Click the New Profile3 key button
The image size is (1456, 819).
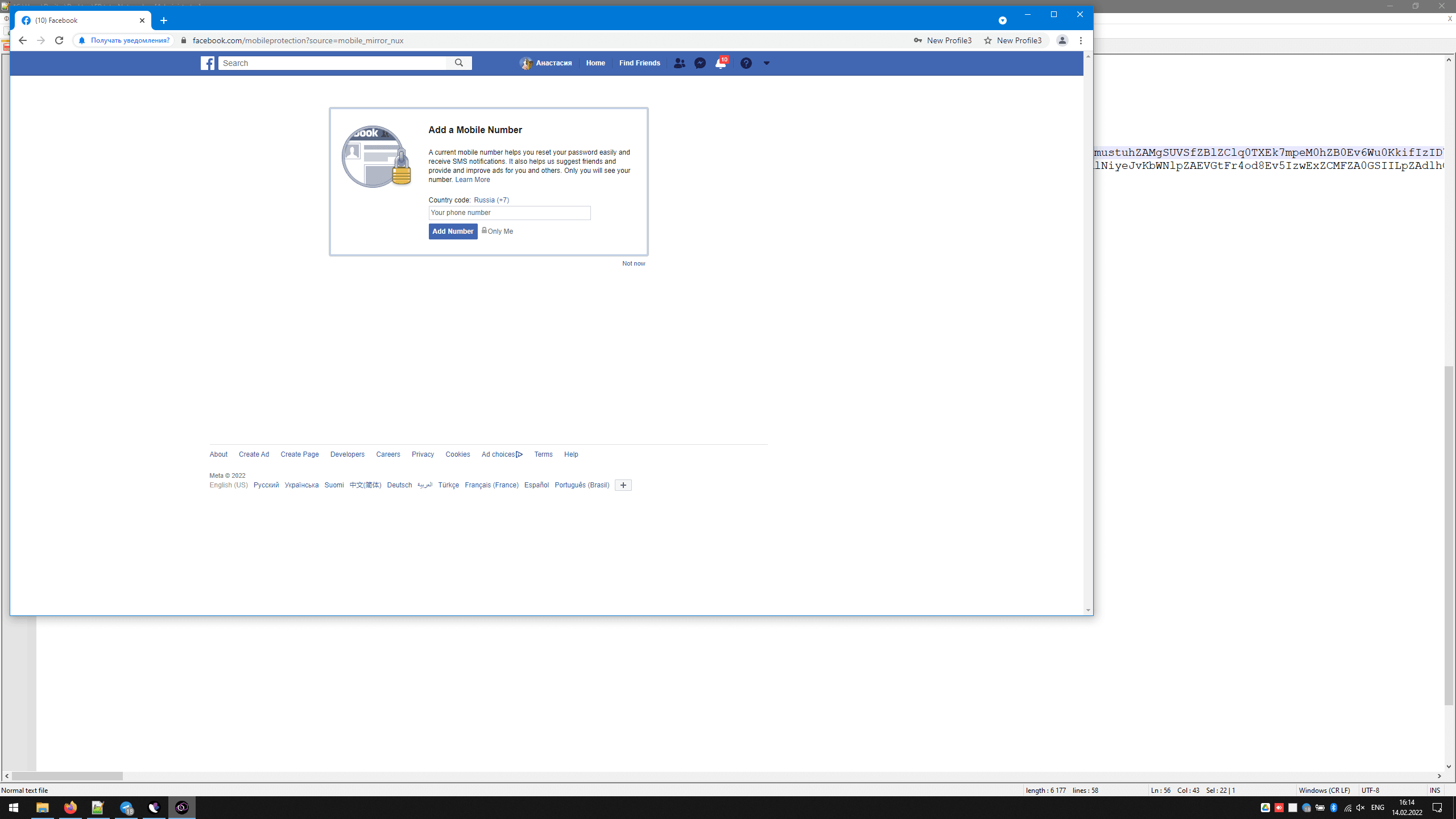click(943, 40)
